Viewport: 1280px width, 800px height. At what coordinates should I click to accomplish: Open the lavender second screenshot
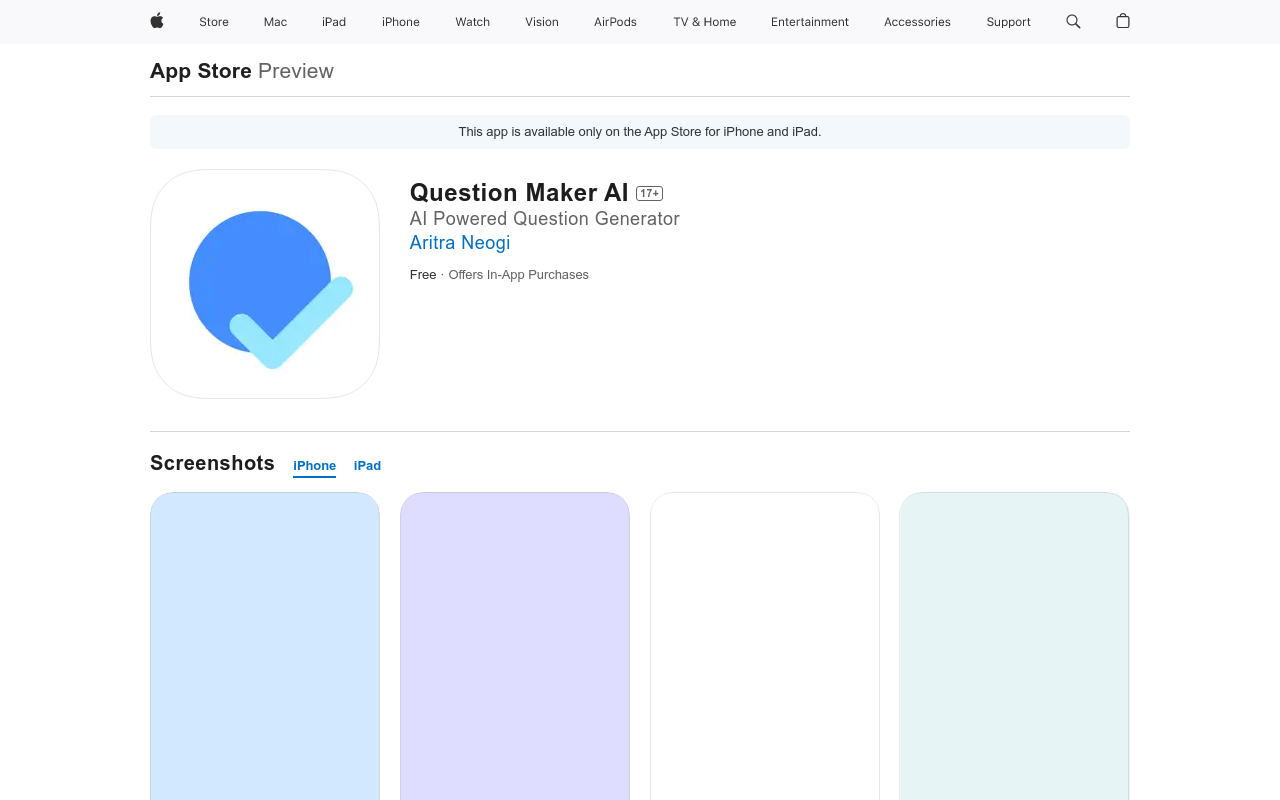click(515, 646)
